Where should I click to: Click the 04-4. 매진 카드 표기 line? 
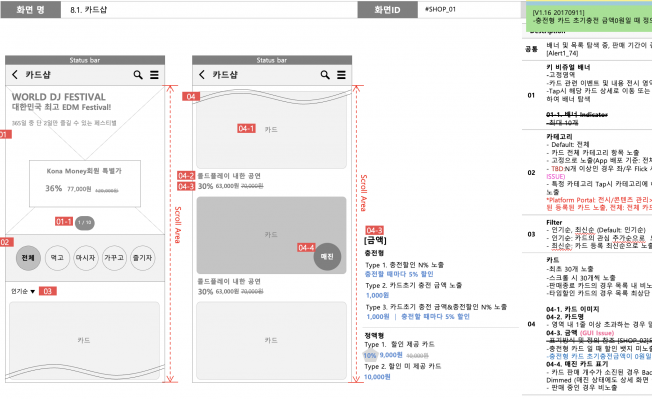pos(577,364)
